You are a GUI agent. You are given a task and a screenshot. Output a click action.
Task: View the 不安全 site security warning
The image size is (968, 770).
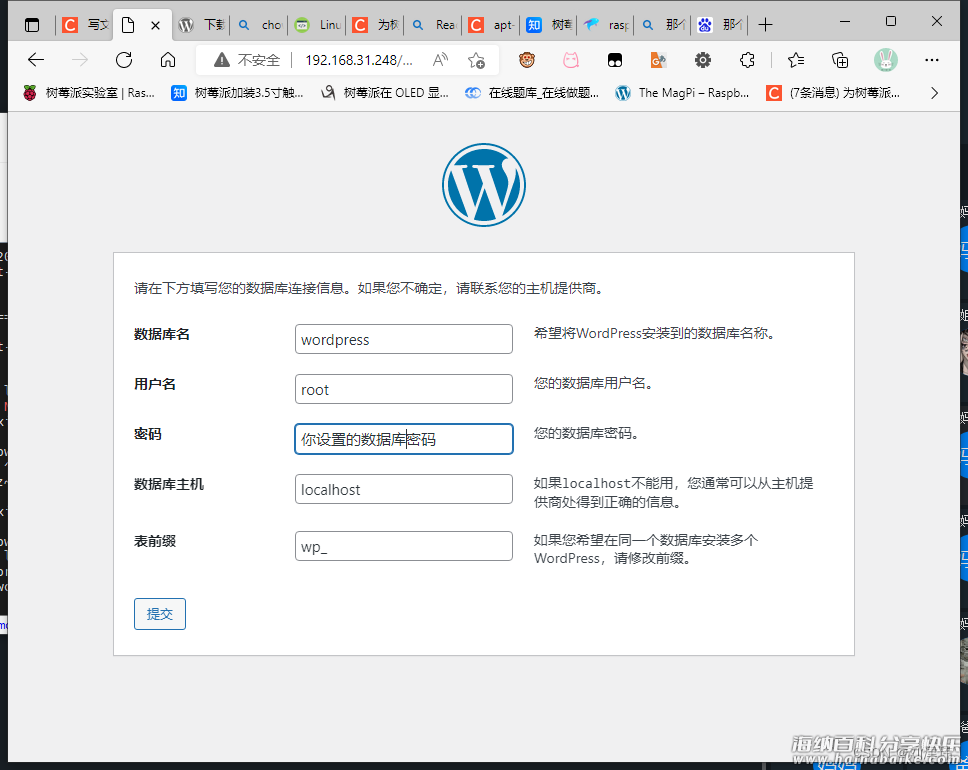pos(246,60)
